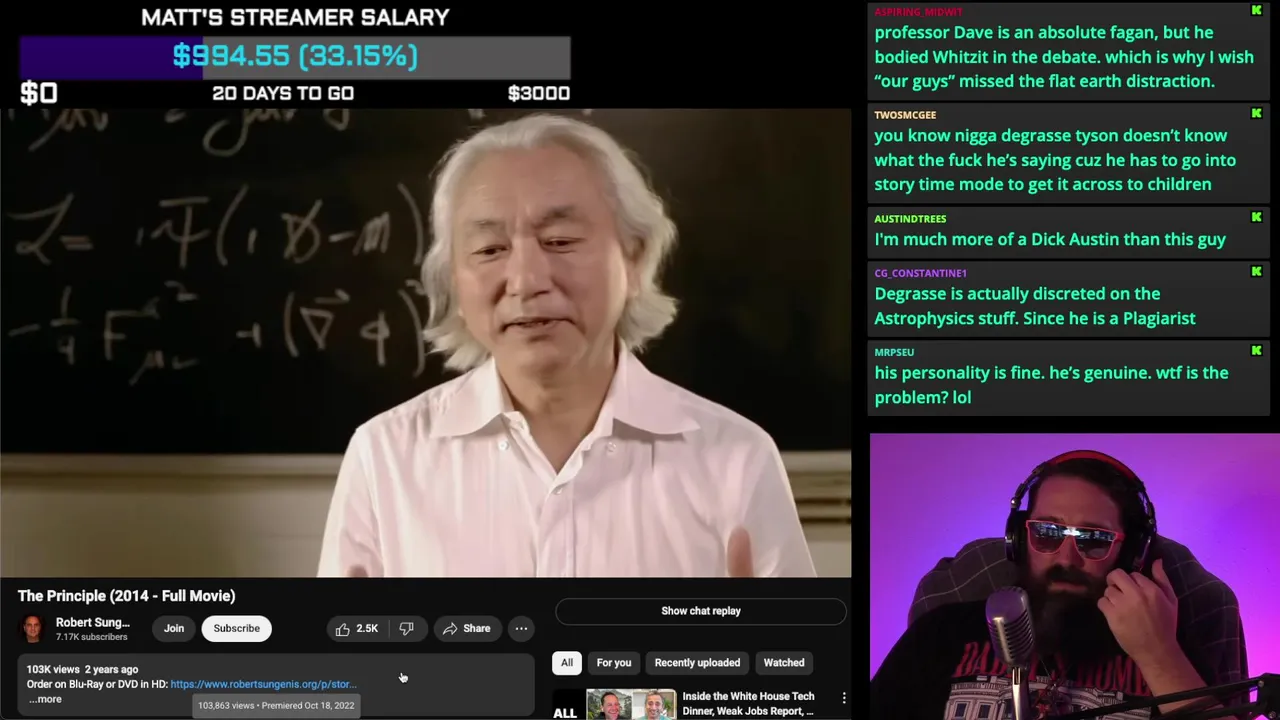Open the robertsungenis.org store link
The image size is (1280, 720).
pyautogui.click(x=263, y=684)
